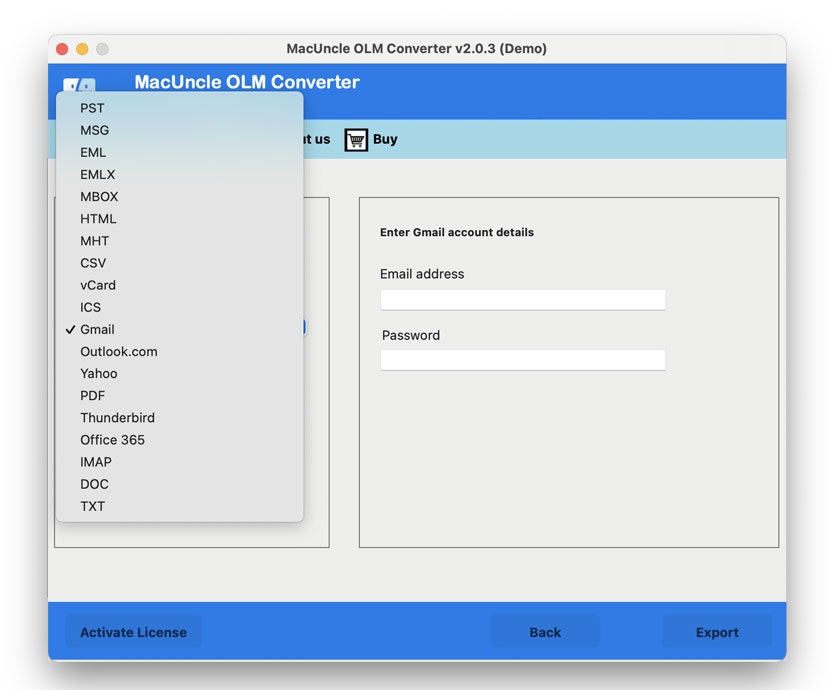Choose PDF as export format

point(91,395)
